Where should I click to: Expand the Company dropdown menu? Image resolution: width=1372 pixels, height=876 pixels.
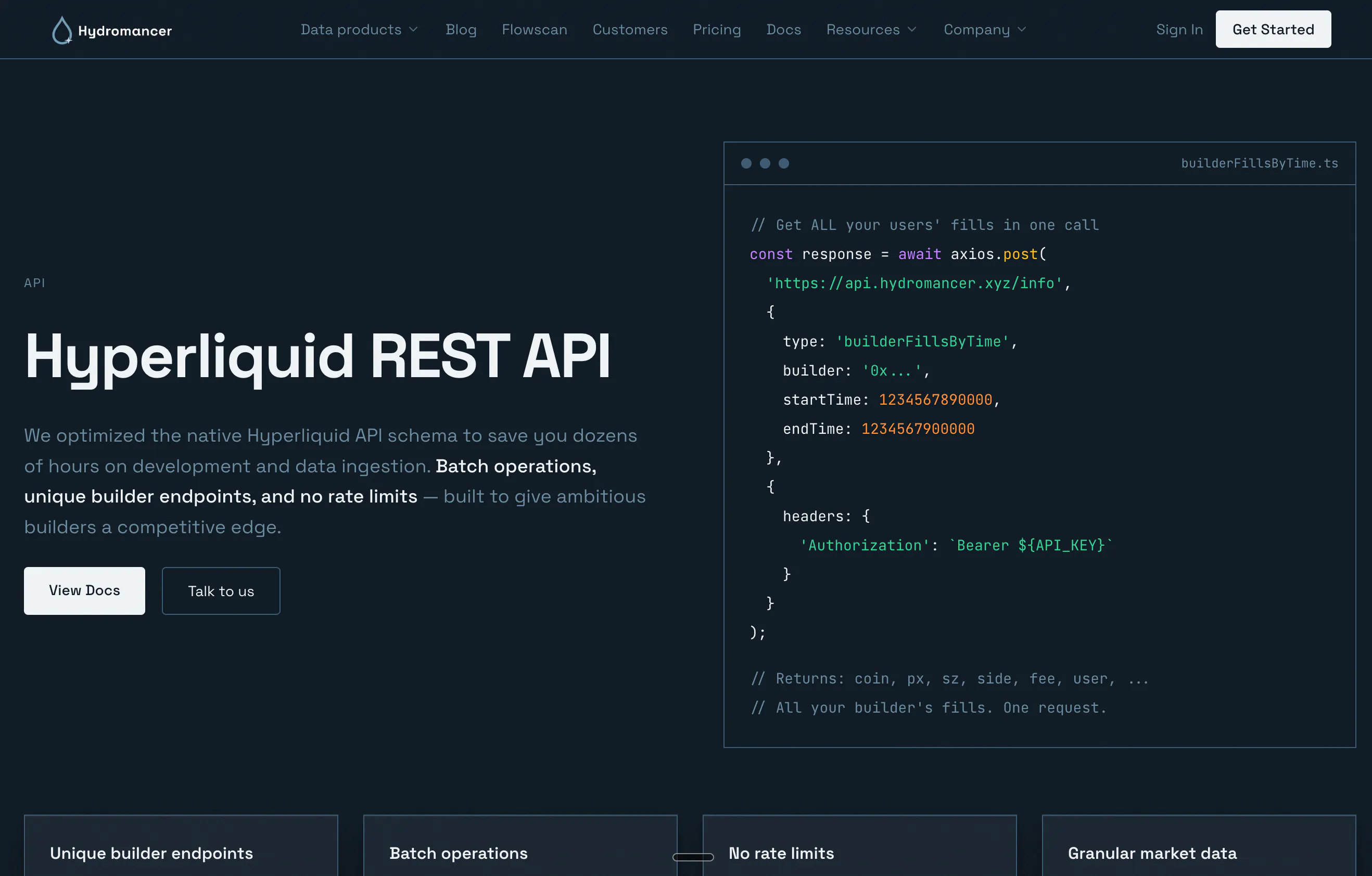[985, 30]
